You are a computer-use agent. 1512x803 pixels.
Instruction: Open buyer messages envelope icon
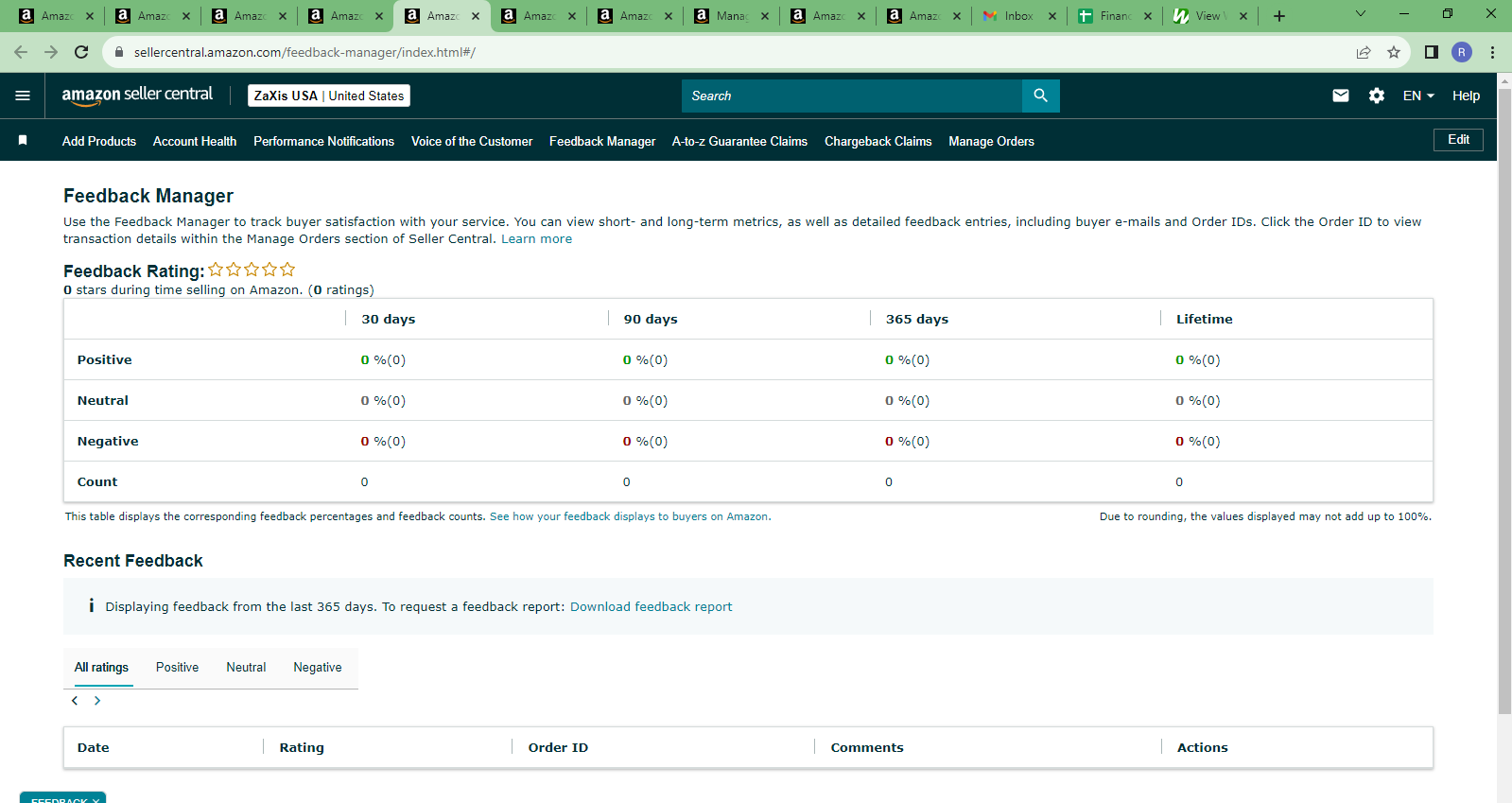[1341, 96]
